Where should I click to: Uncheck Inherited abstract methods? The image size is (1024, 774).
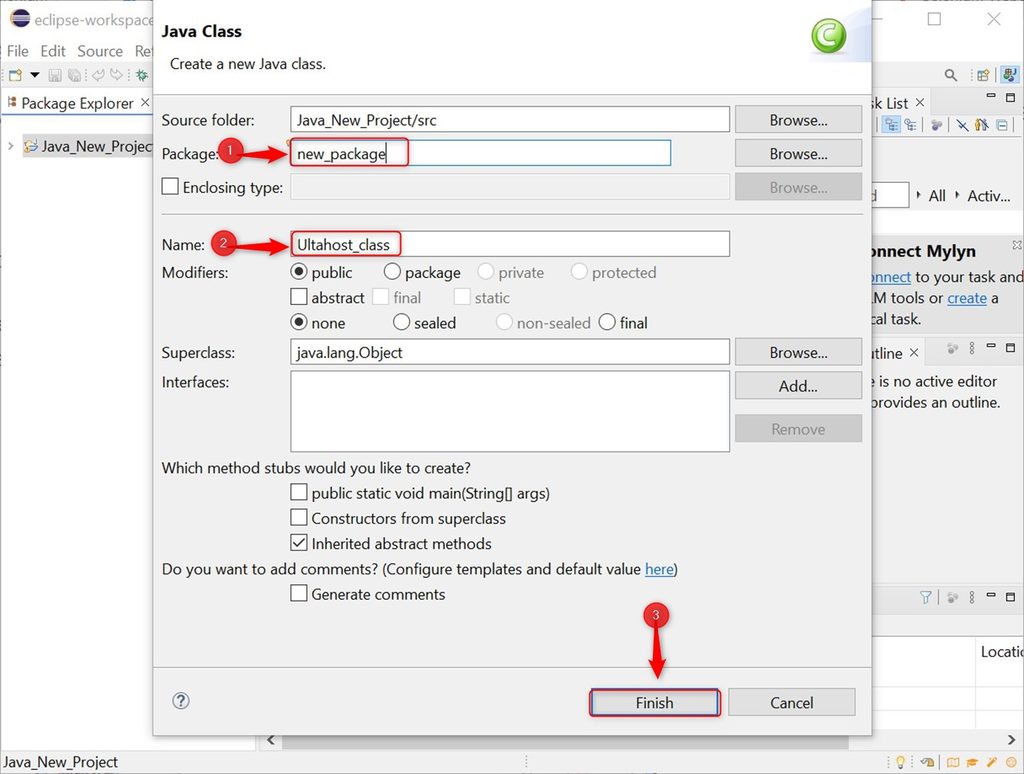(298, 543)
